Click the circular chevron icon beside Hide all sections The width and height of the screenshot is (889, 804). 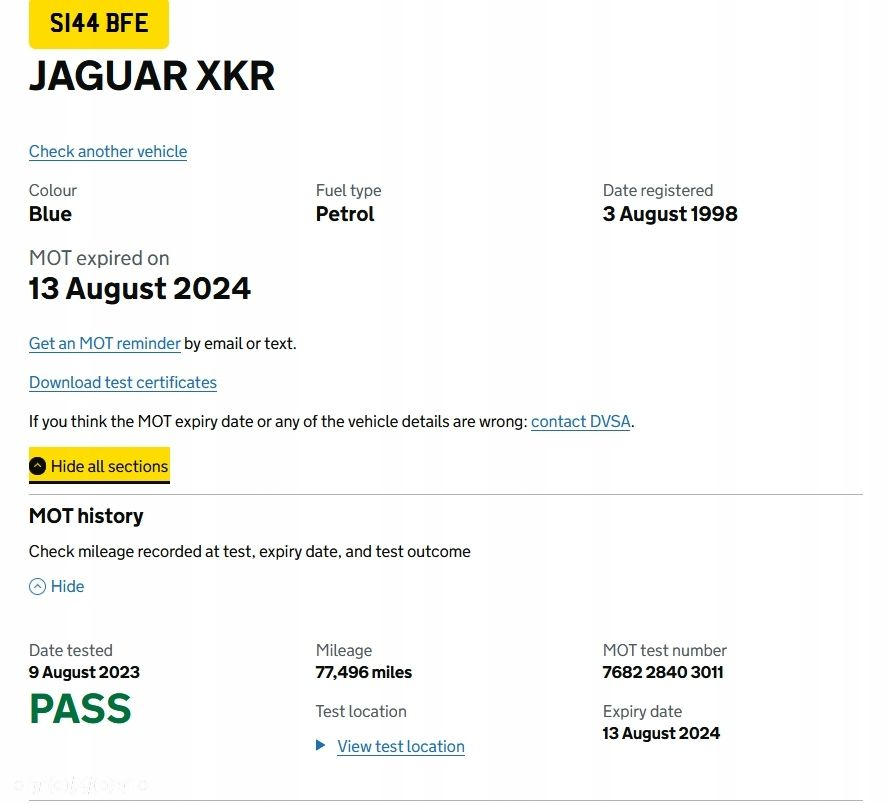[37, 466]
